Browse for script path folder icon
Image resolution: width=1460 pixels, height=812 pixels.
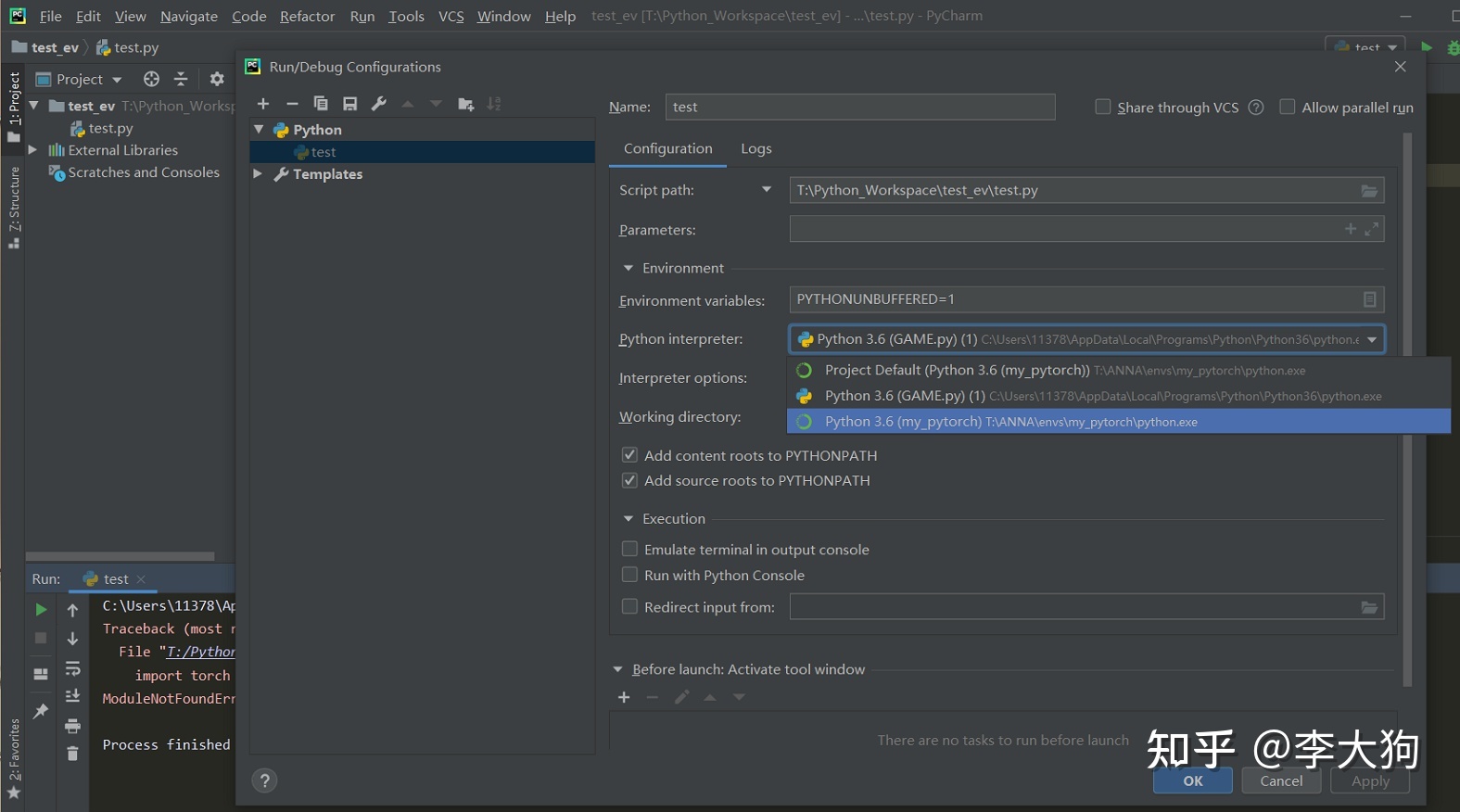click(x=1369, y=190)
